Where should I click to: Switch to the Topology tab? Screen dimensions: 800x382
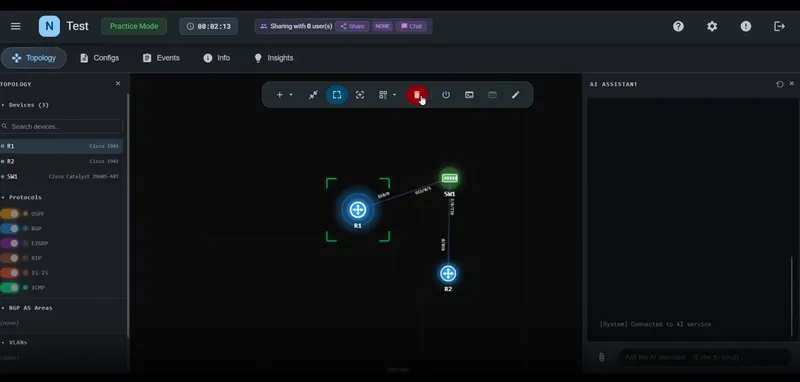pyautogui.click(x=34, y=58)
